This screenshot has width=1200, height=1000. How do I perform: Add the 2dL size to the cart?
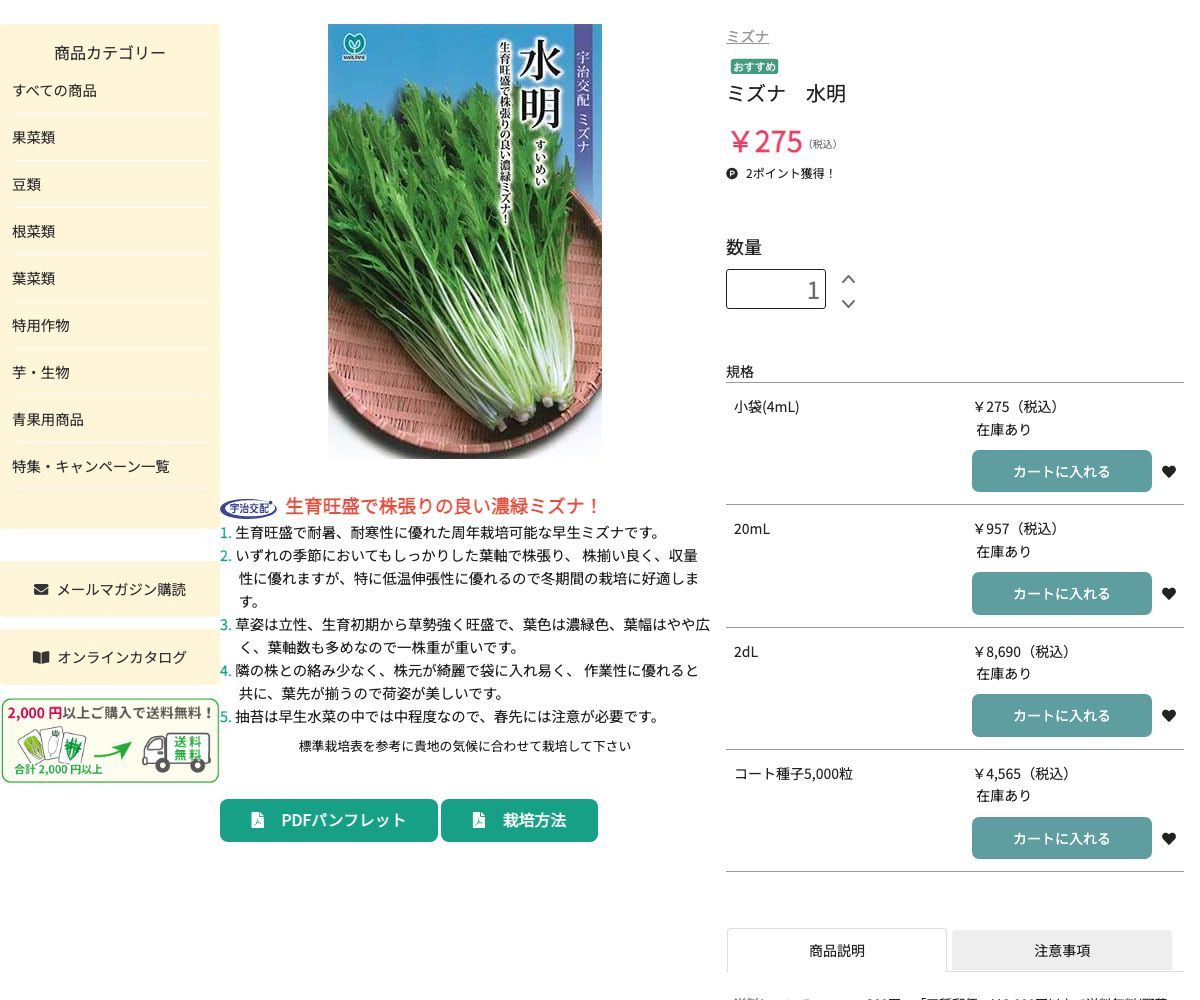[x=1062, y=715]
